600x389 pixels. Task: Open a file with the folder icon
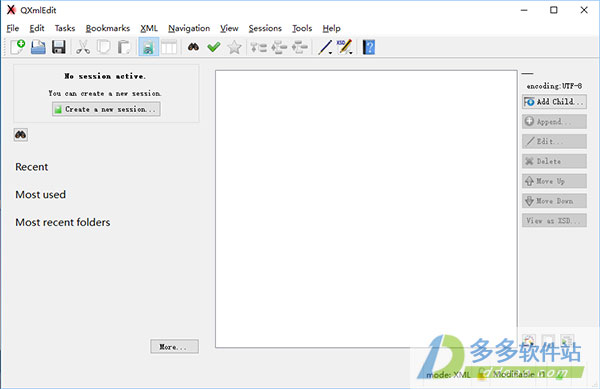point(38,47)
